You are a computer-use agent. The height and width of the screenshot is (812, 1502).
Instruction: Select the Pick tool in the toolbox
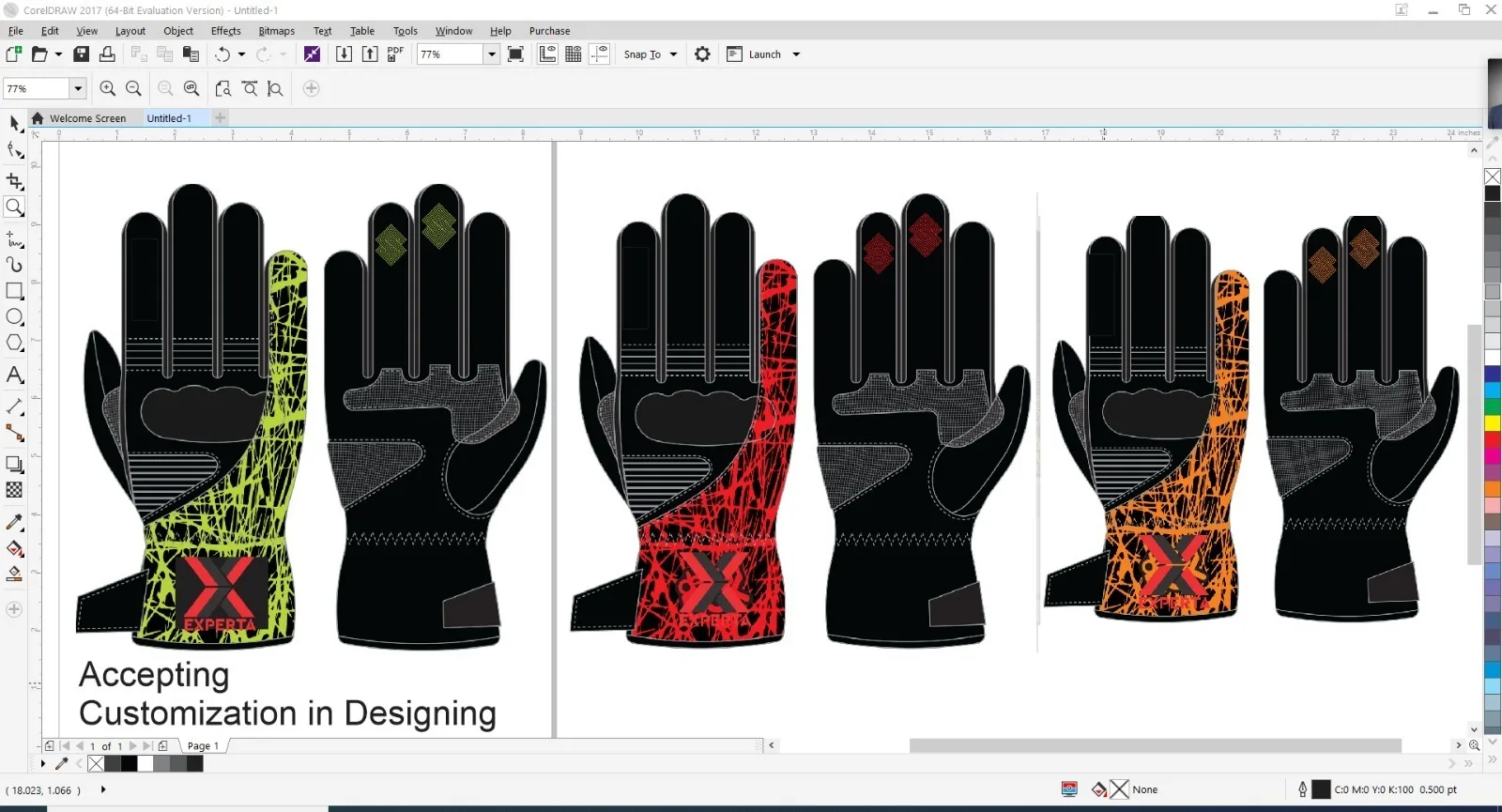pos(14,124)
